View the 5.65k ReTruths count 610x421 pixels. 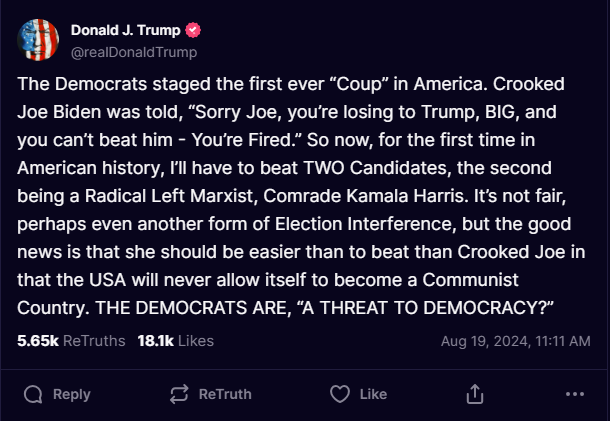click(x=38, y=341)
